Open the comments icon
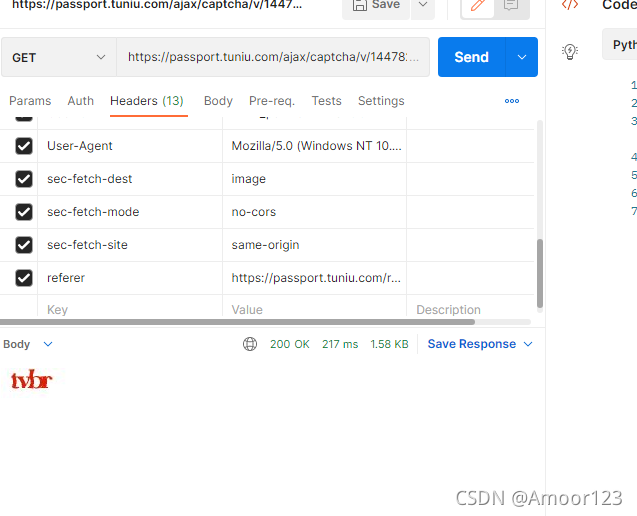This screenshot has height=516, width=637. point(511,5)
